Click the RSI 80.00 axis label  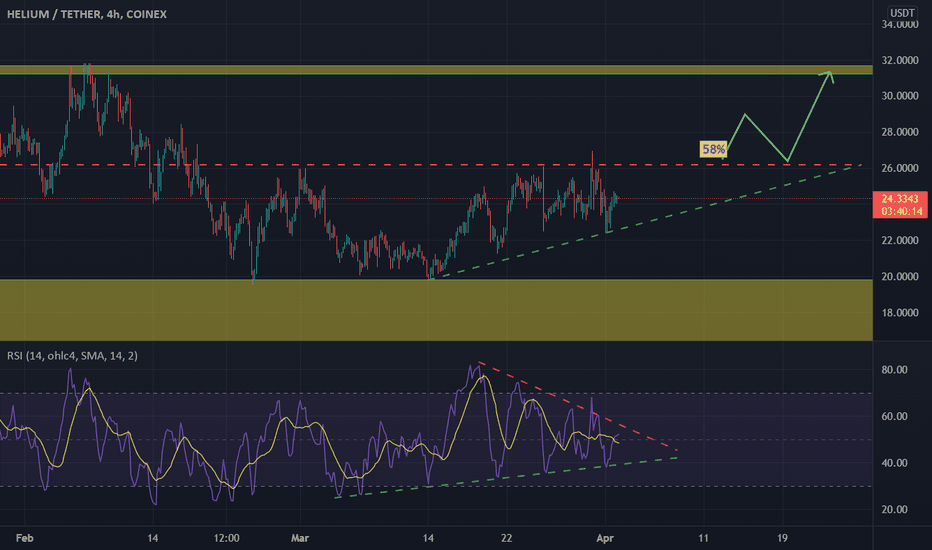[894, 370]
